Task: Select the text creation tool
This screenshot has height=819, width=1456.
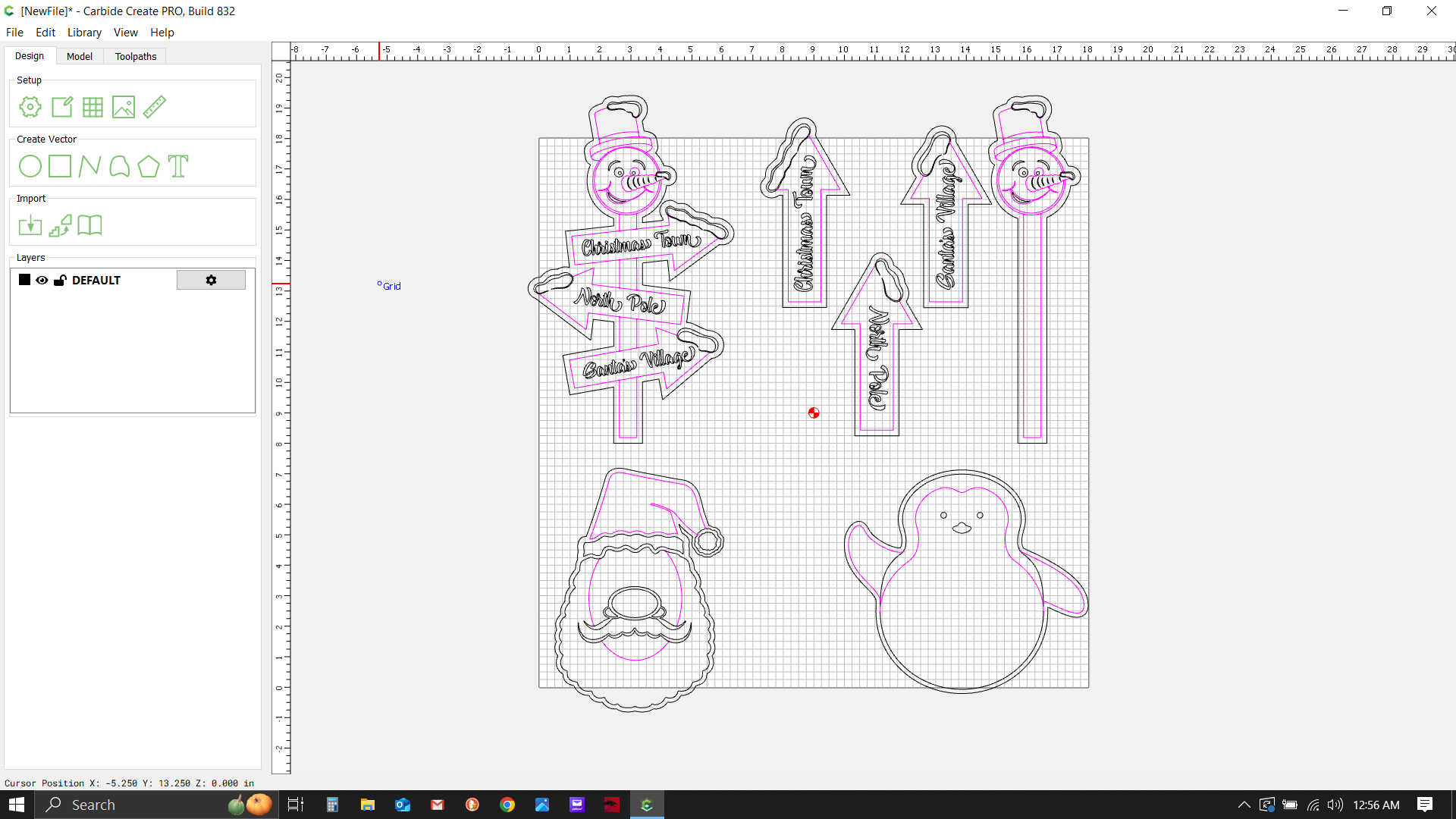Action: tap(178, 166)
